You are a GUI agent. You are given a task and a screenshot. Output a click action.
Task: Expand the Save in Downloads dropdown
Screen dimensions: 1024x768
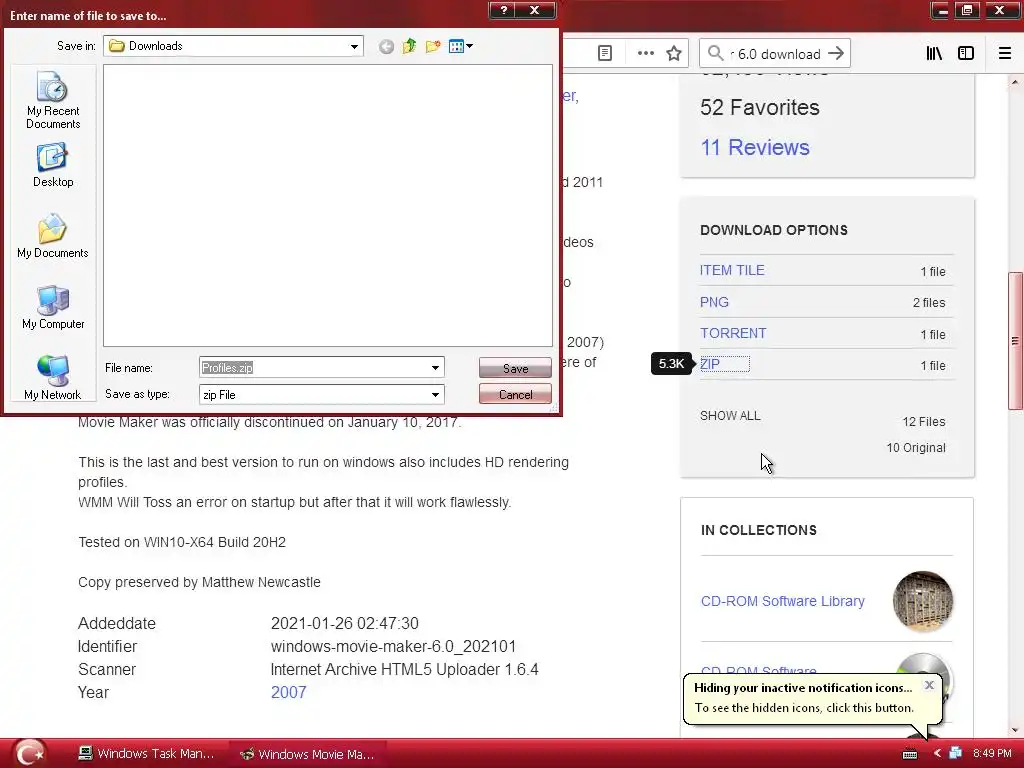point(353,46)
